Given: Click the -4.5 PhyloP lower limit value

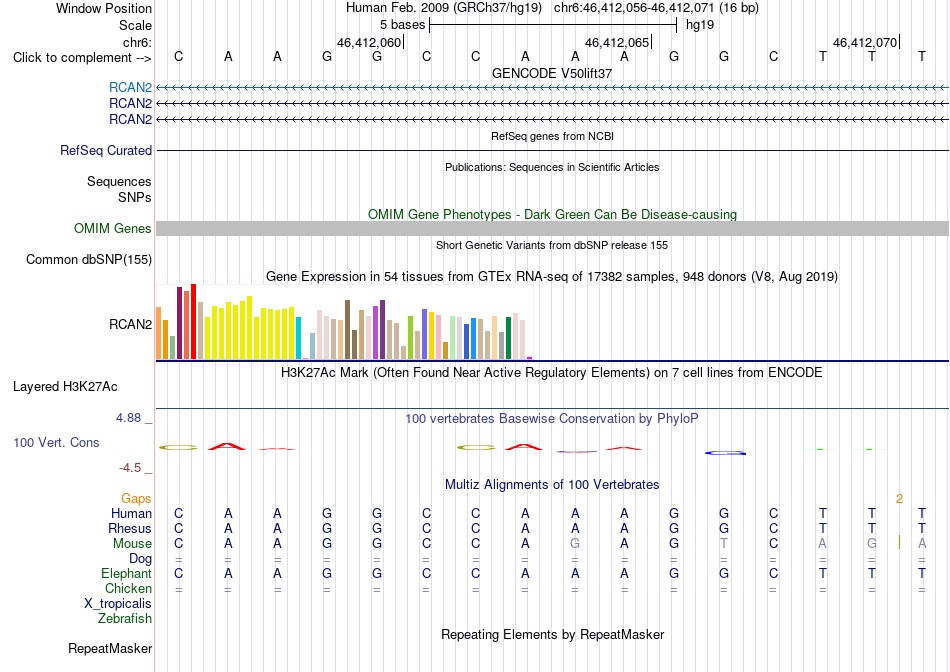Looking at the screenshot, I should click(130, 468).
